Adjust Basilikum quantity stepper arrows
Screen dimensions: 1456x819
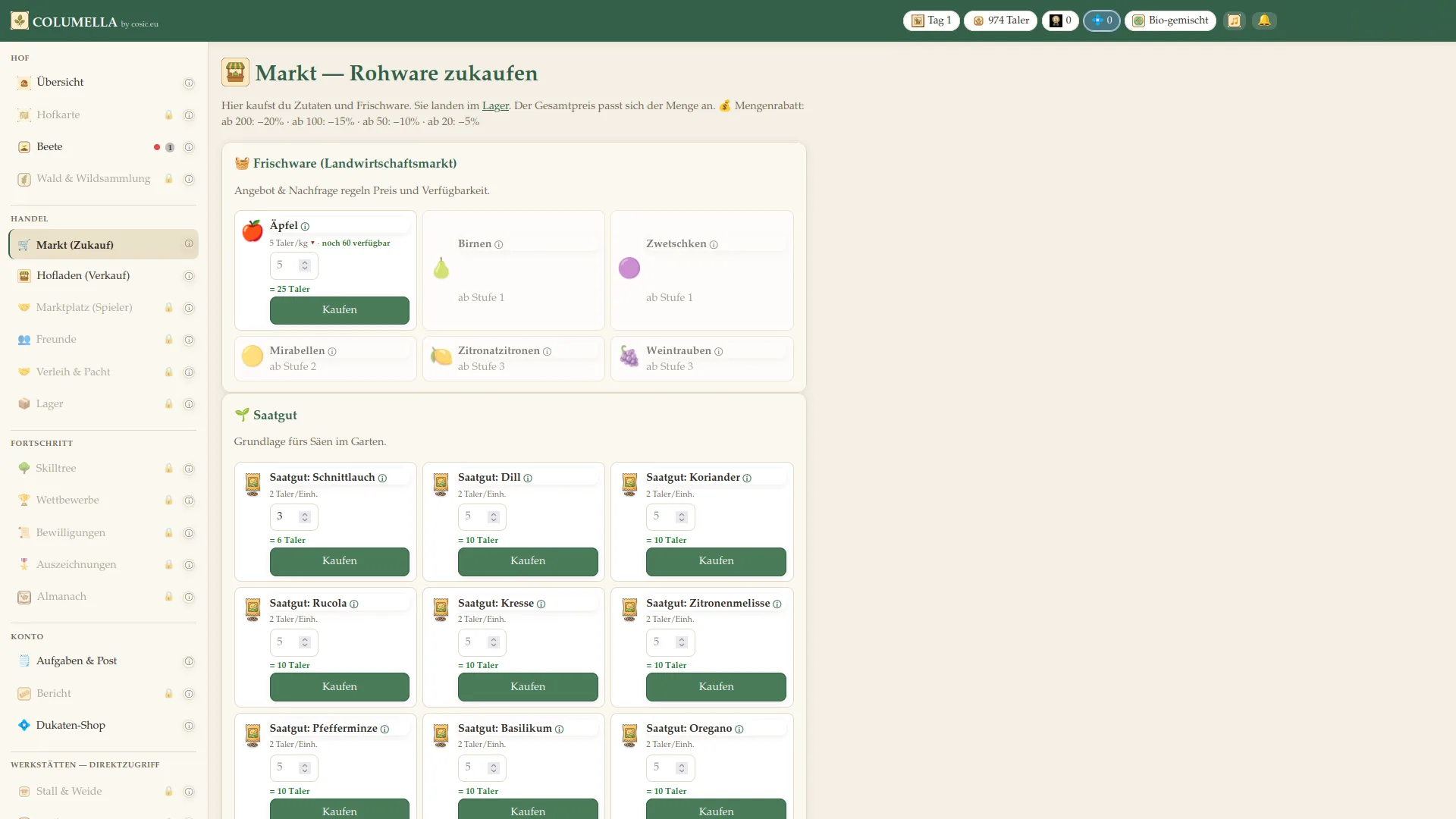coord(494,768)
